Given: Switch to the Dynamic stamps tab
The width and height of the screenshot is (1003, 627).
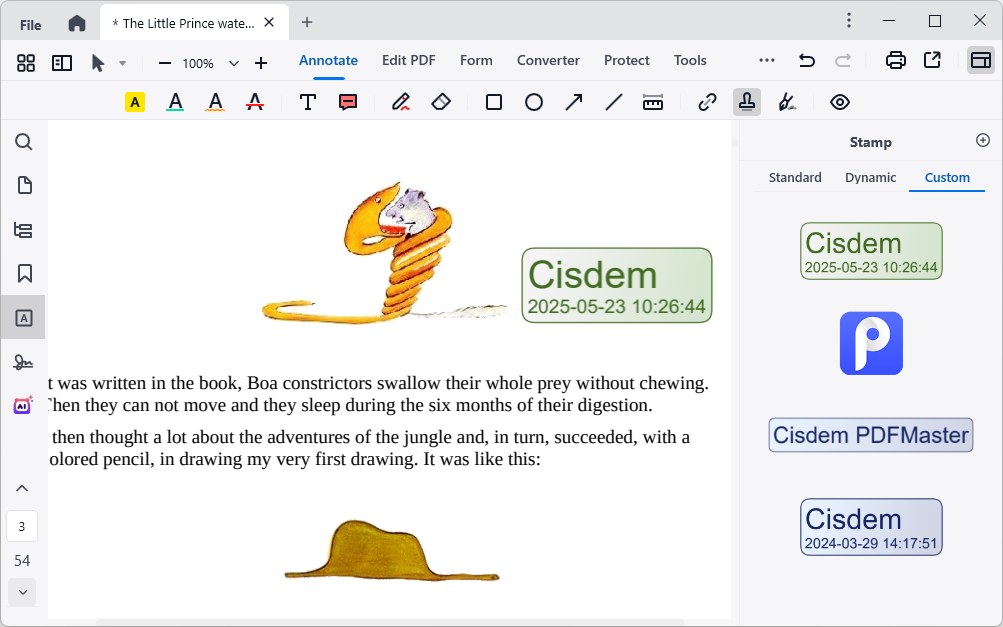Looking at the screenshot, I should coord(869,177).
